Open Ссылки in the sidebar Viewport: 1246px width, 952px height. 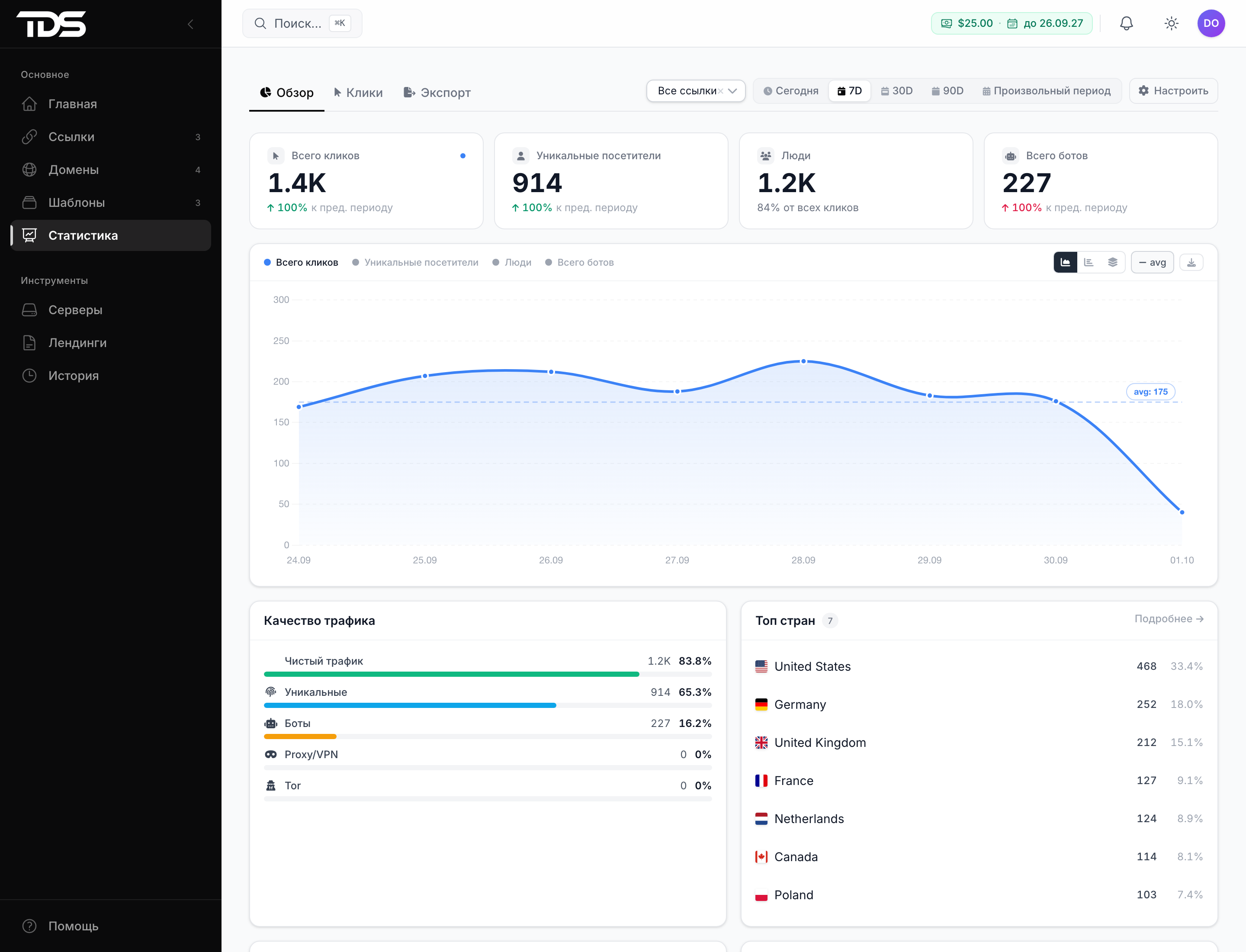pos(110,137)
